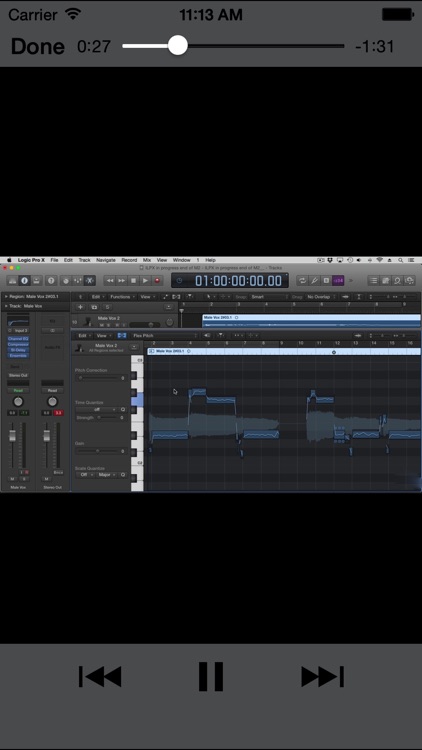Image resolution: width=422 pixels, height=750 pixels.
Task: Toggle the purple count-in 1234 button
Action: click(x=338, y=281)
